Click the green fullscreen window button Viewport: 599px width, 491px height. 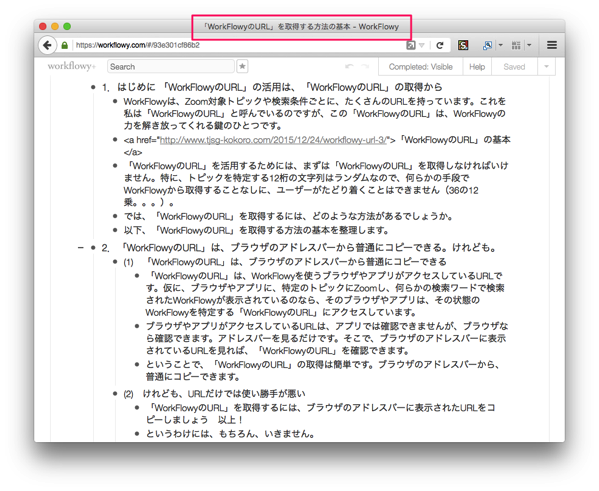[67, 26]
